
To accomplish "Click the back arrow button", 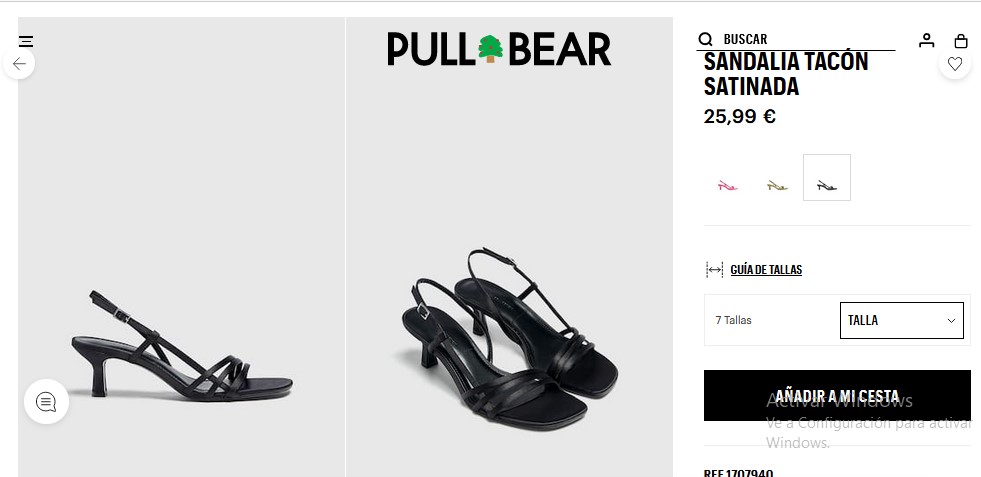I will point(19,64).
